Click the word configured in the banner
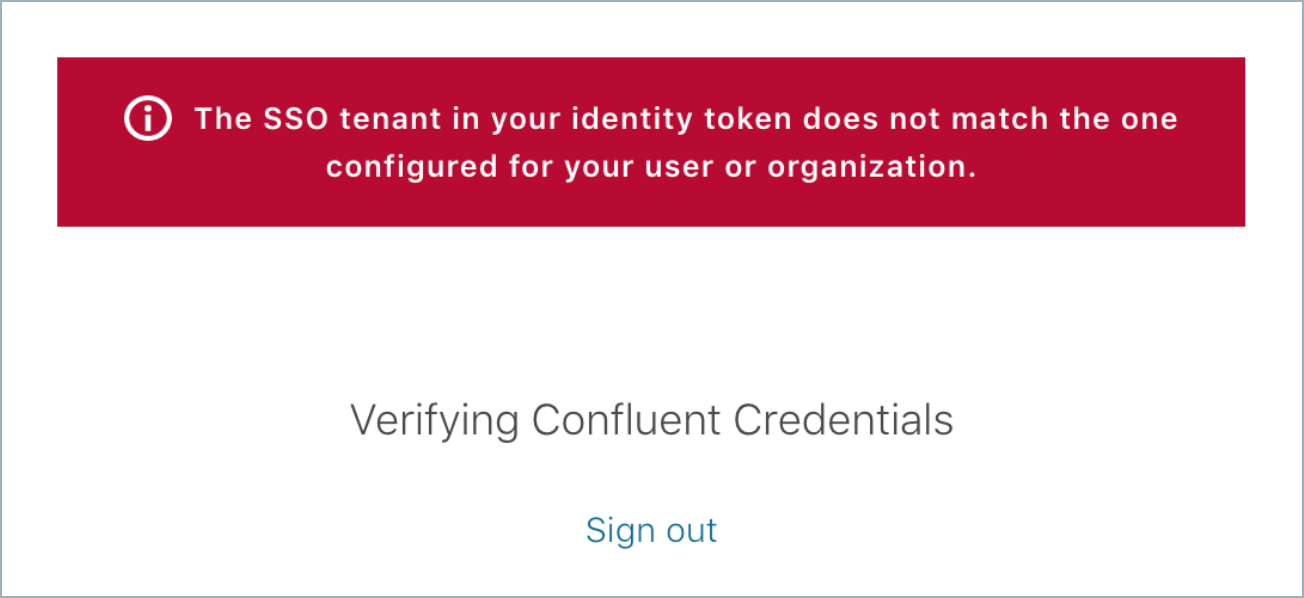The height and width of the screenshot is (598, 1304). [x=406, y=168]
